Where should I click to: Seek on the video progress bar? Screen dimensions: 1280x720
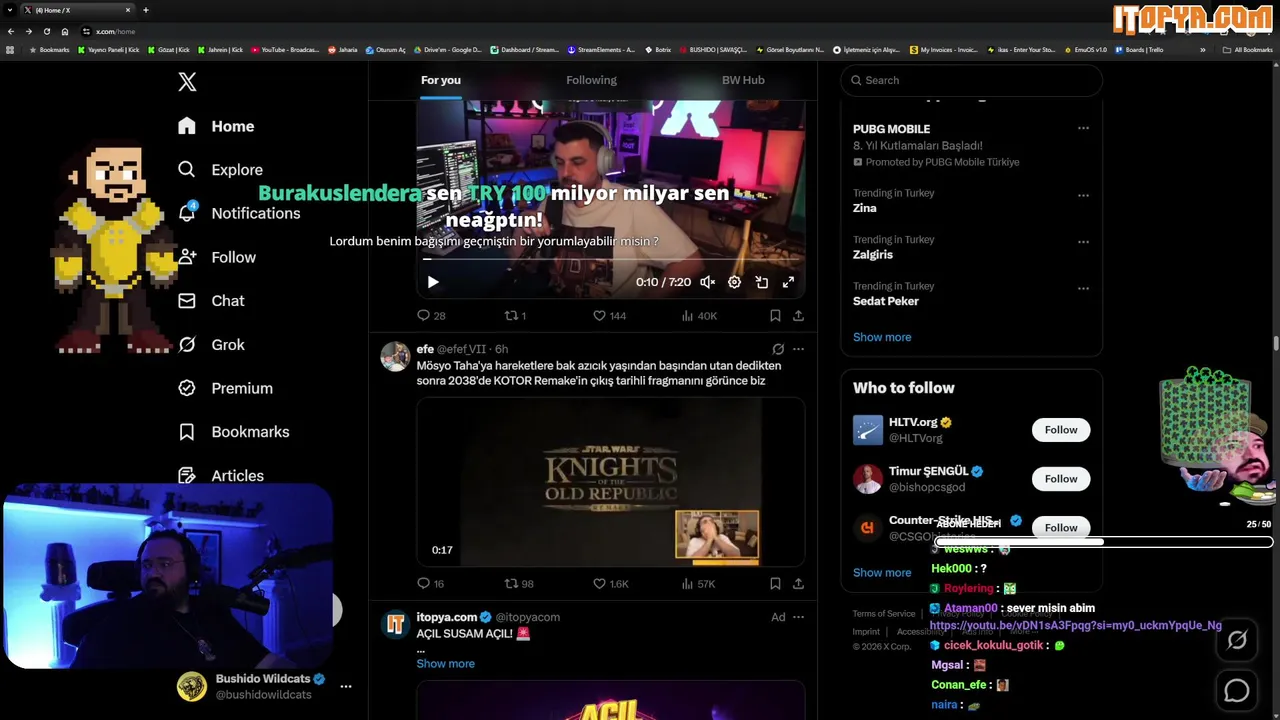pos(610,259)
